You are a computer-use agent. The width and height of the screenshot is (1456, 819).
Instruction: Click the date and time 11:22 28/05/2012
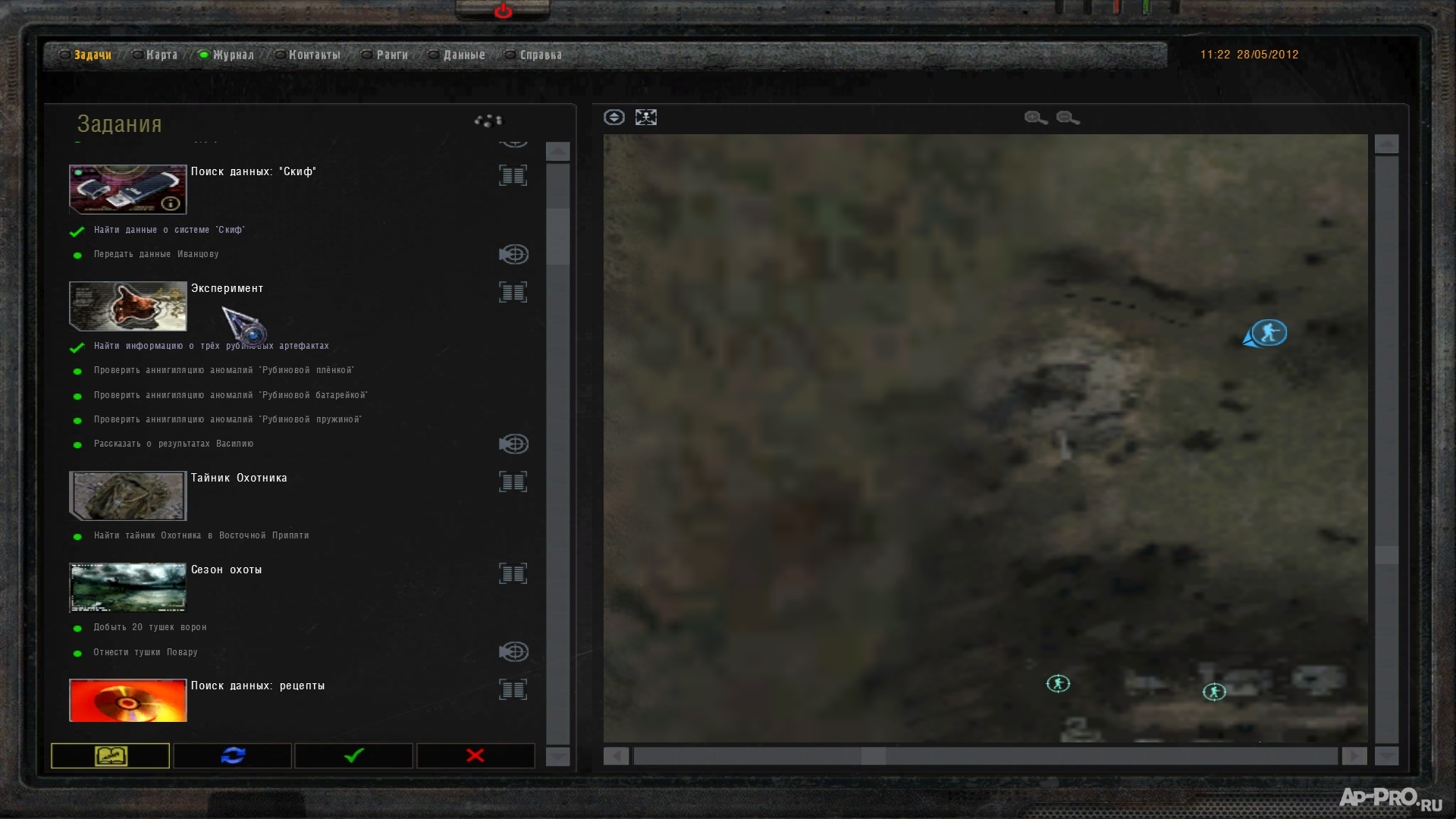(x=1249, y=55)
